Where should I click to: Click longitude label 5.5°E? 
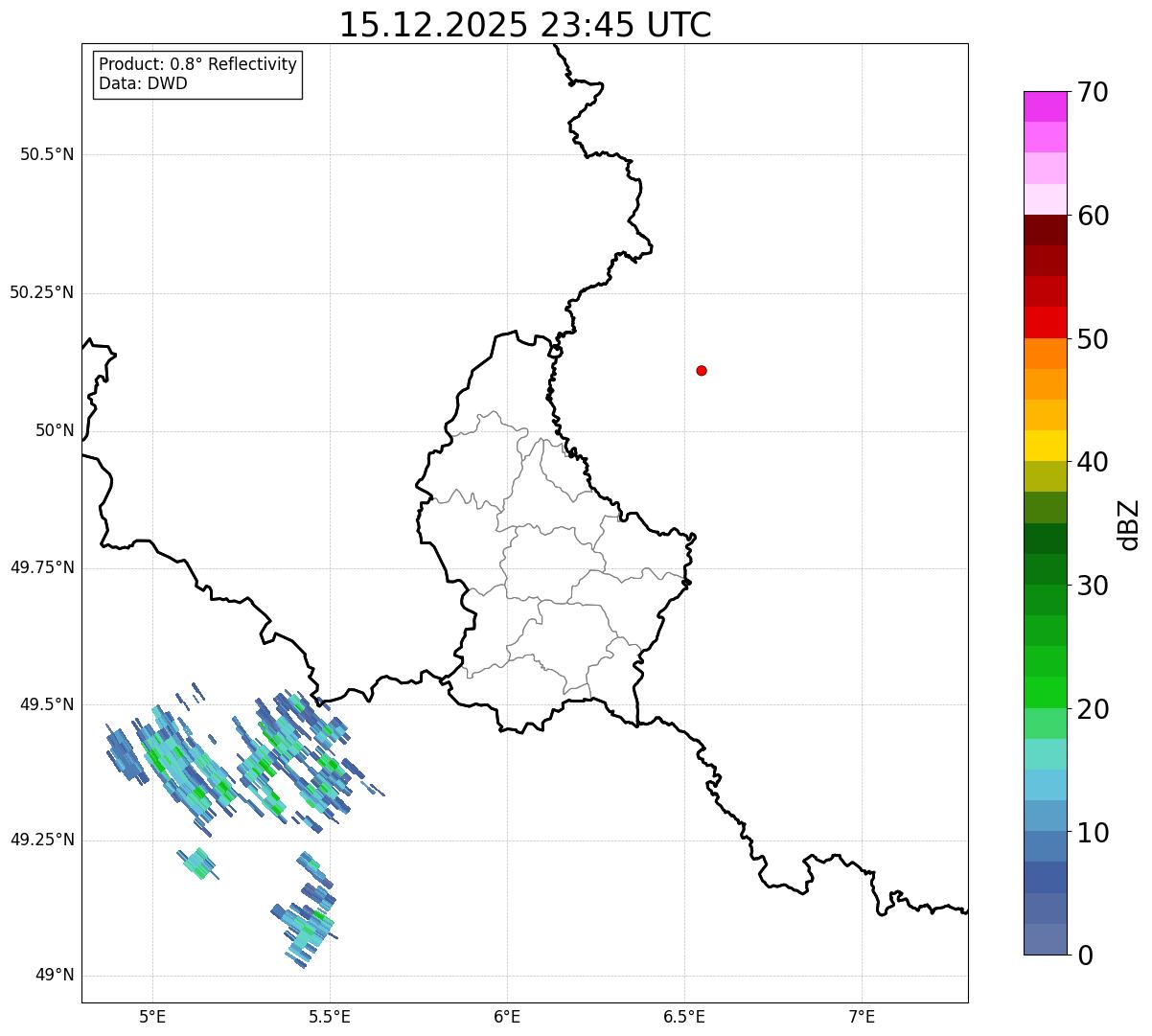(x=330, y=1016)
